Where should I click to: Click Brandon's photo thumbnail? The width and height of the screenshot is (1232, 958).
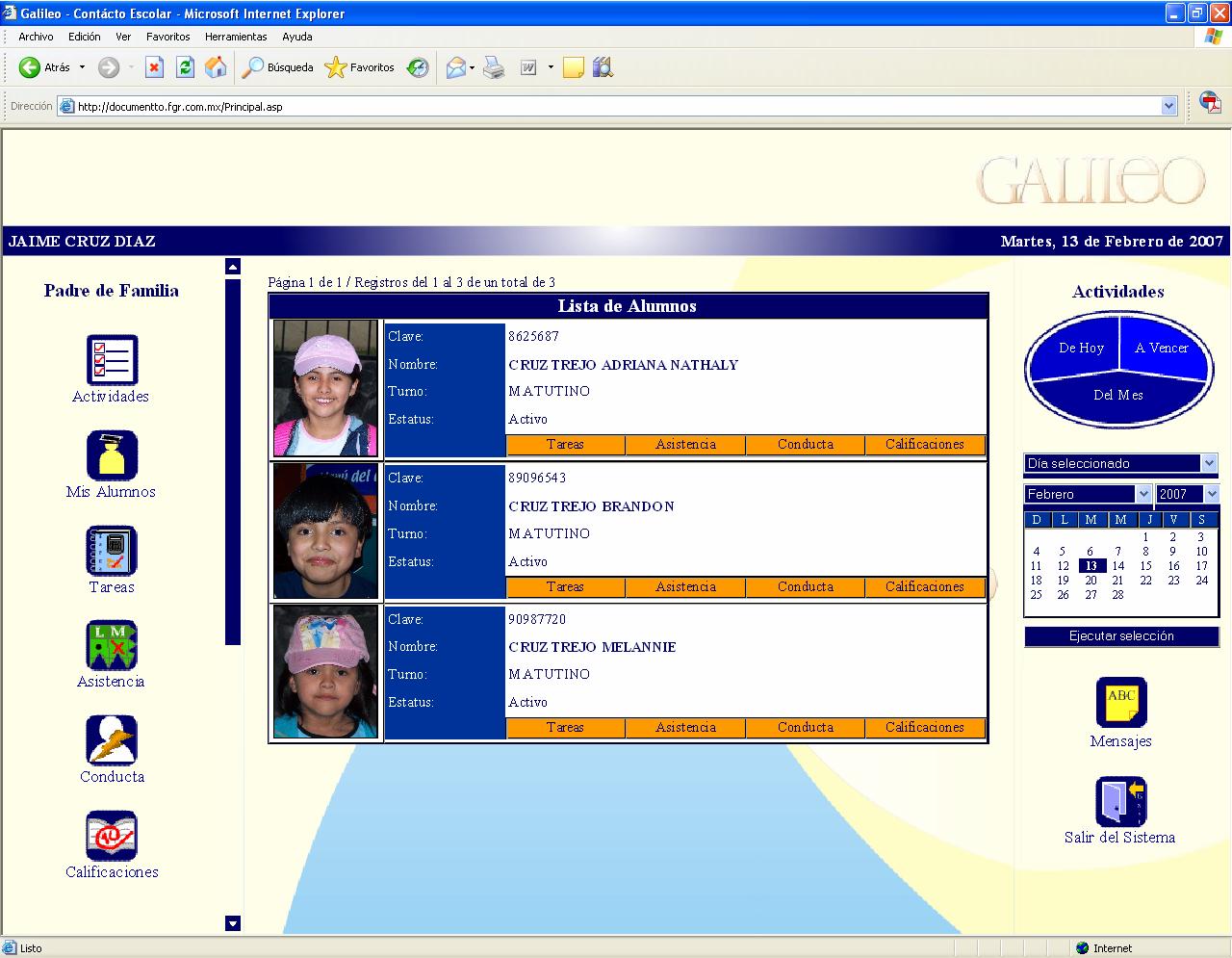point(325,531)
